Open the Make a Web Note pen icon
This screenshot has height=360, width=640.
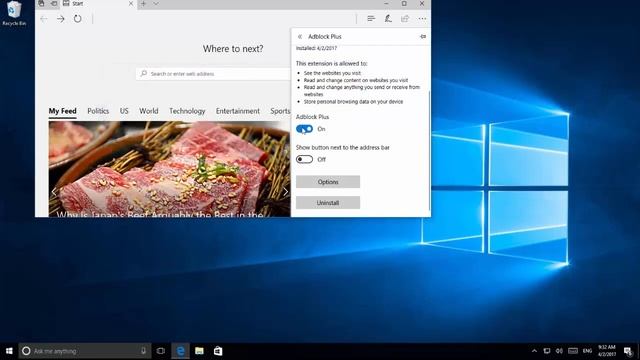pos(388,19)
